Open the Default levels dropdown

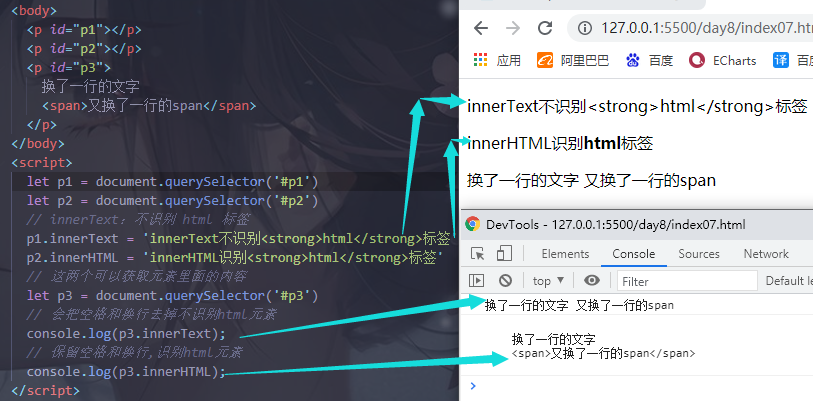[x=789, y=281]
